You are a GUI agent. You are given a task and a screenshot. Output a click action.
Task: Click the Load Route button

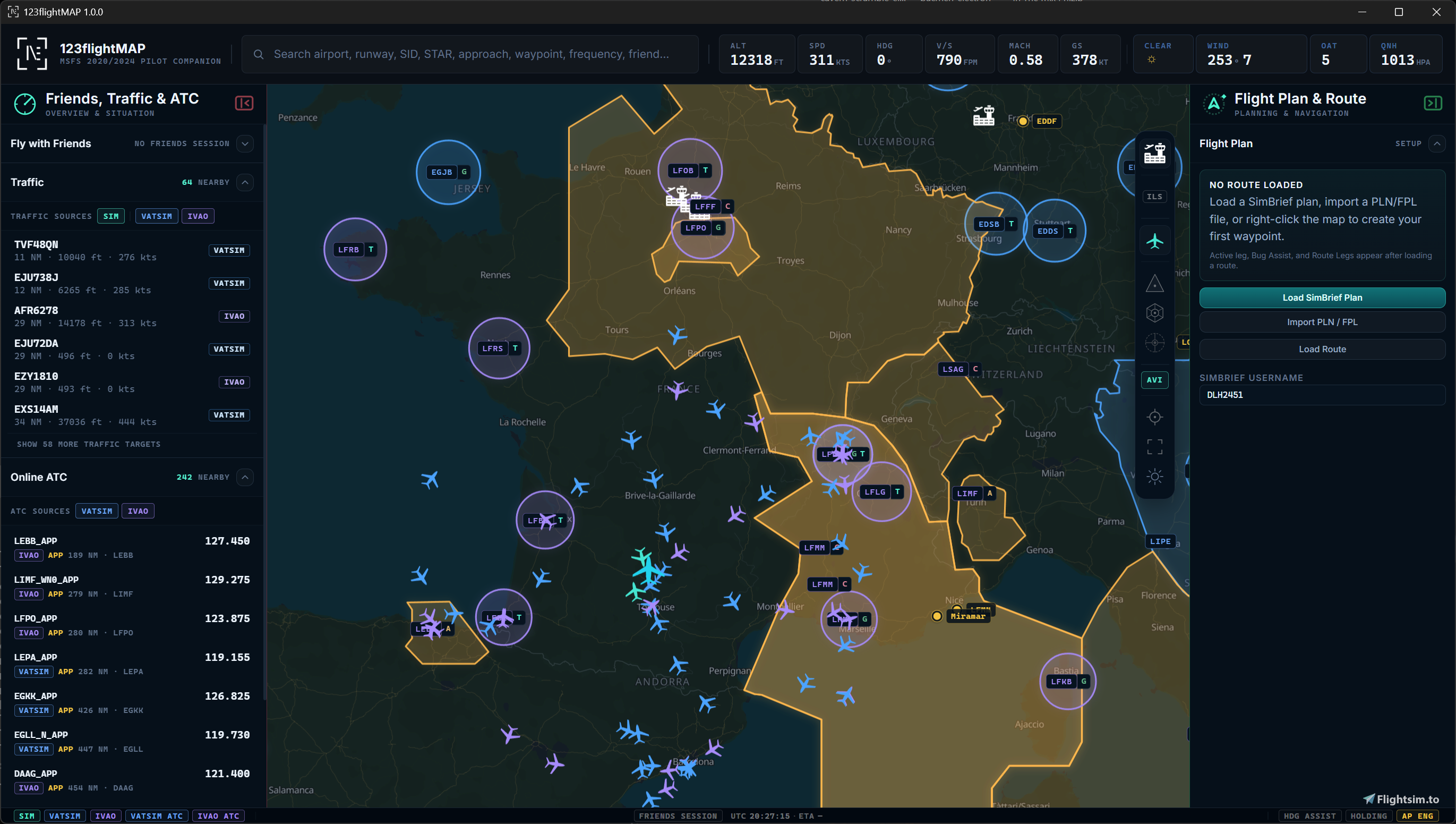(x=1322, y=349)
